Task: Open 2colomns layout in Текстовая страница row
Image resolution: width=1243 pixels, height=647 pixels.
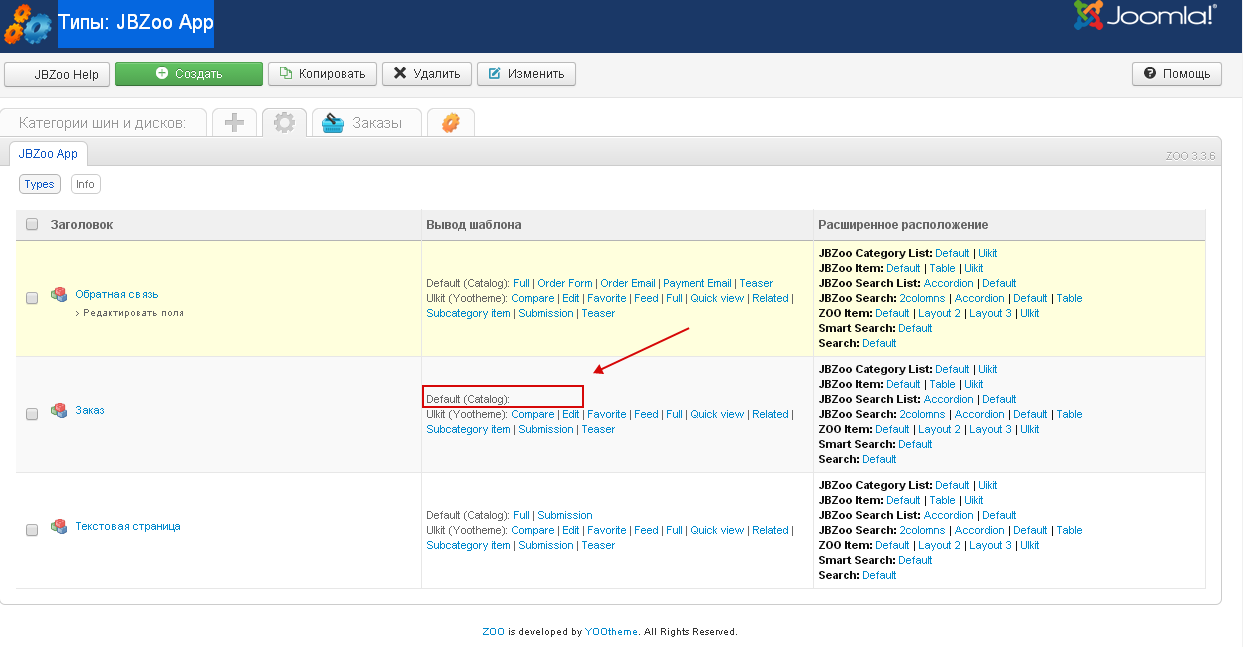Action: point(923,530)
